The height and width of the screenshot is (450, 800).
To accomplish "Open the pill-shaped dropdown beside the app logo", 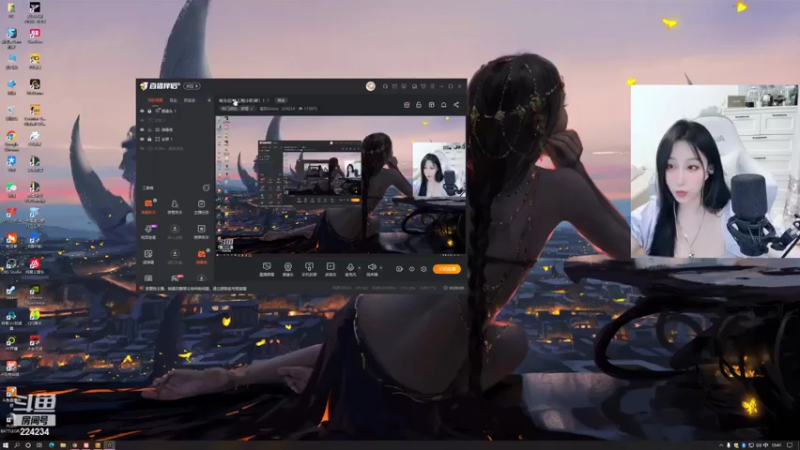I will pyautogui.click(x=192, y=86).
